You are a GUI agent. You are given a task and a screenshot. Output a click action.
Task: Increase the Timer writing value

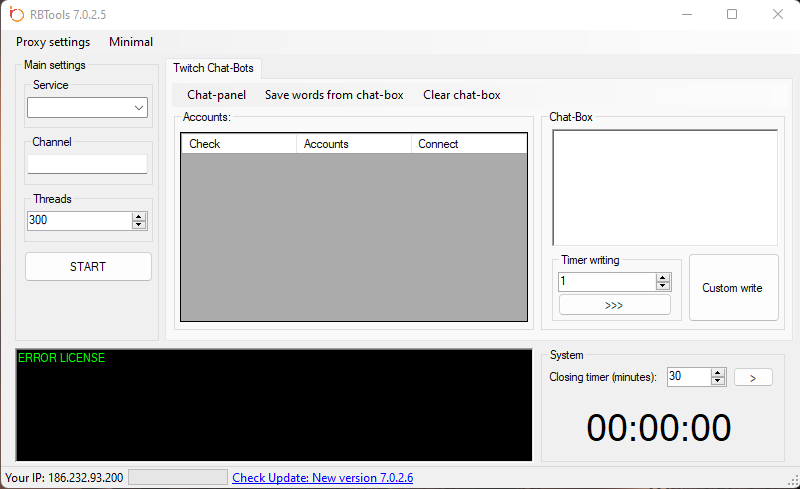pos(663,277)
